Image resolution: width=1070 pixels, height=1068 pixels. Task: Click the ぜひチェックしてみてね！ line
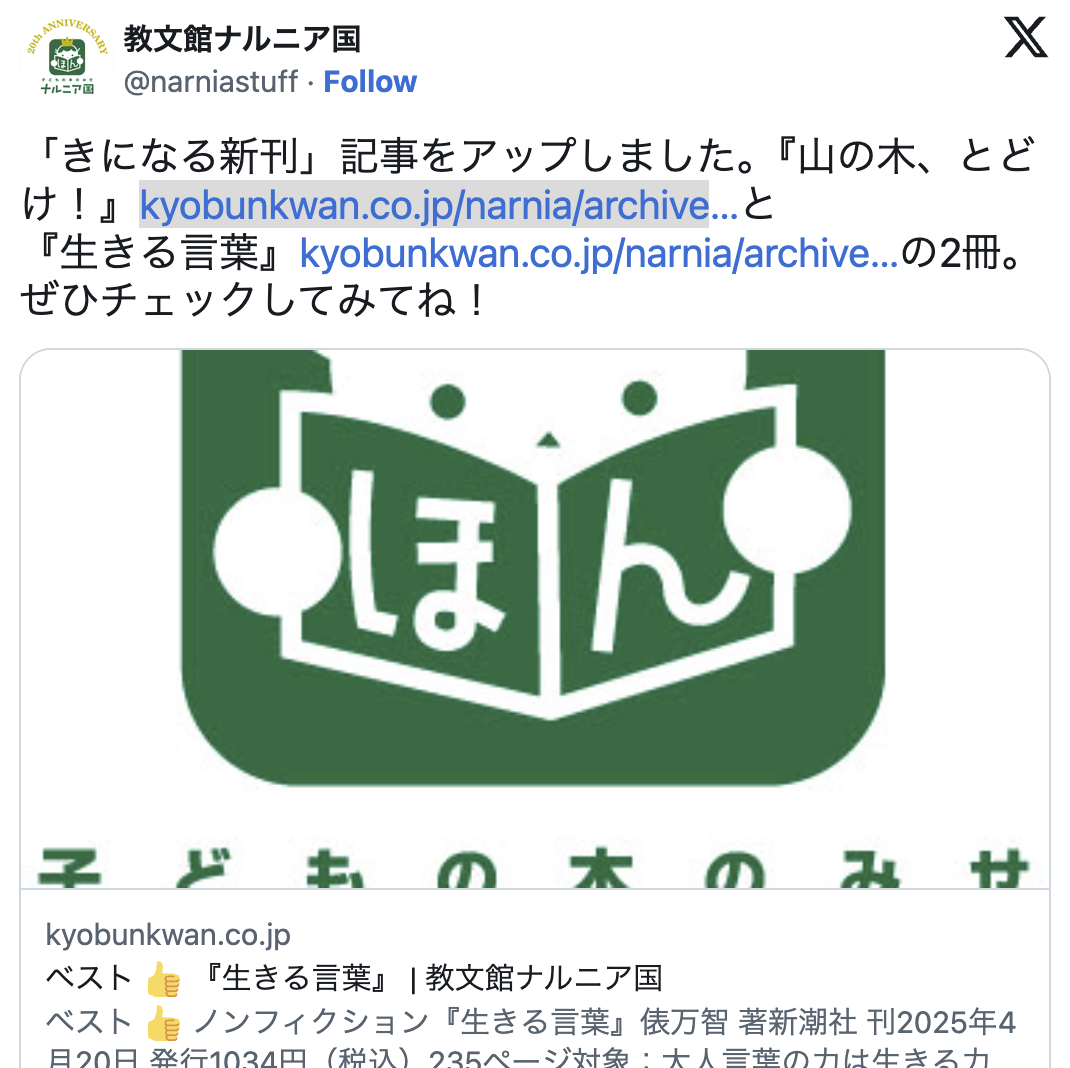click(254, 300)
